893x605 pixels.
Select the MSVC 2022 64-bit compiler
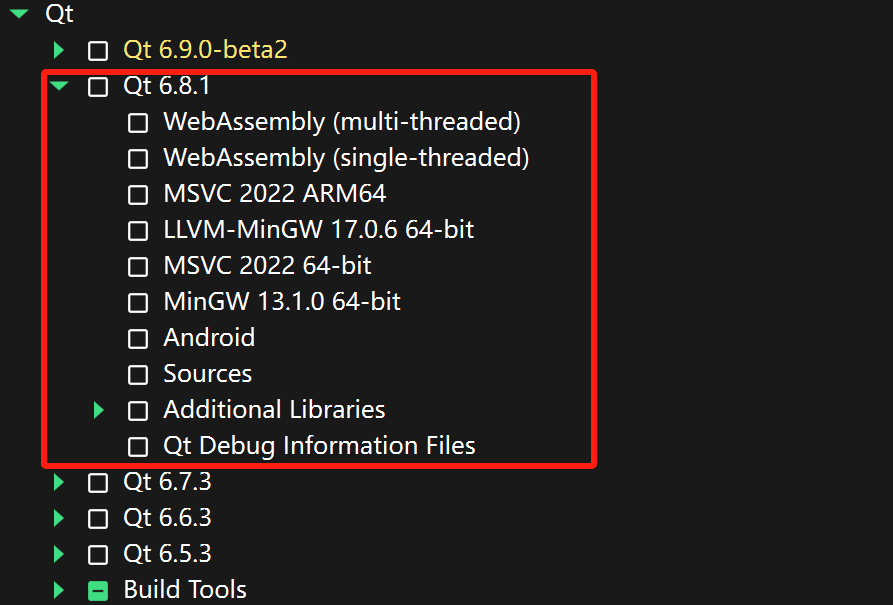(x=137, y=266)
